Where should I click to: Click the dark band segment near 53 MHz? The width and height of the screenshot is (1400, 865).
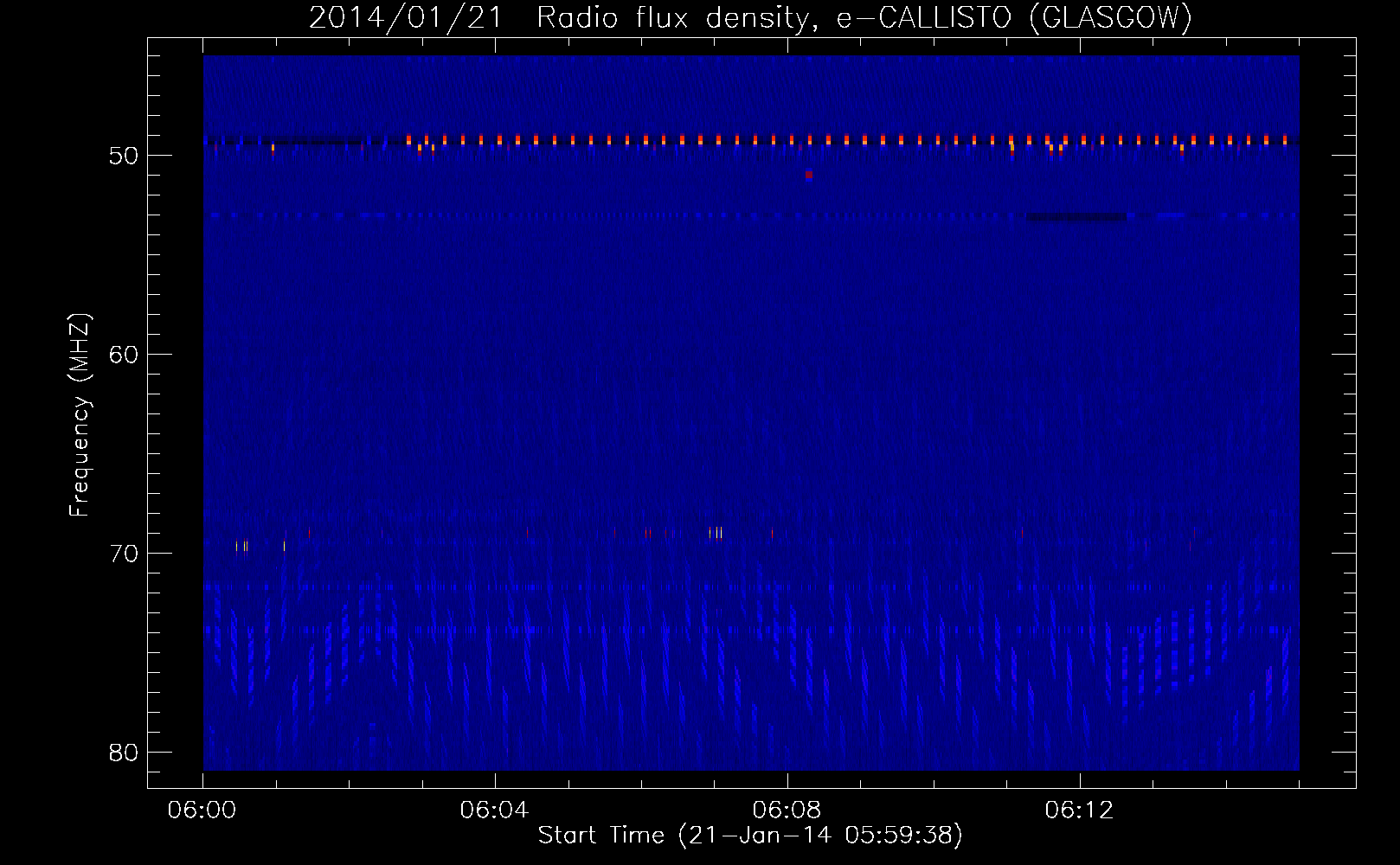[x=1076, y=217]
